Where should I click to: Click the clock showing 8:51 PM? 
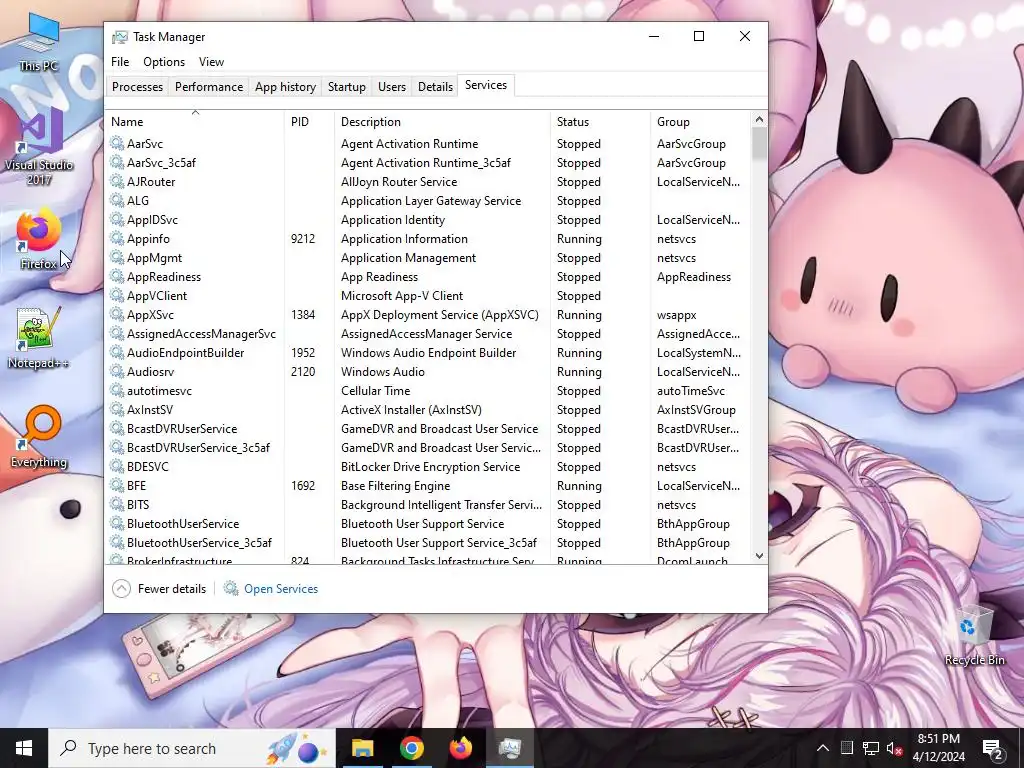tap(938, 748)
